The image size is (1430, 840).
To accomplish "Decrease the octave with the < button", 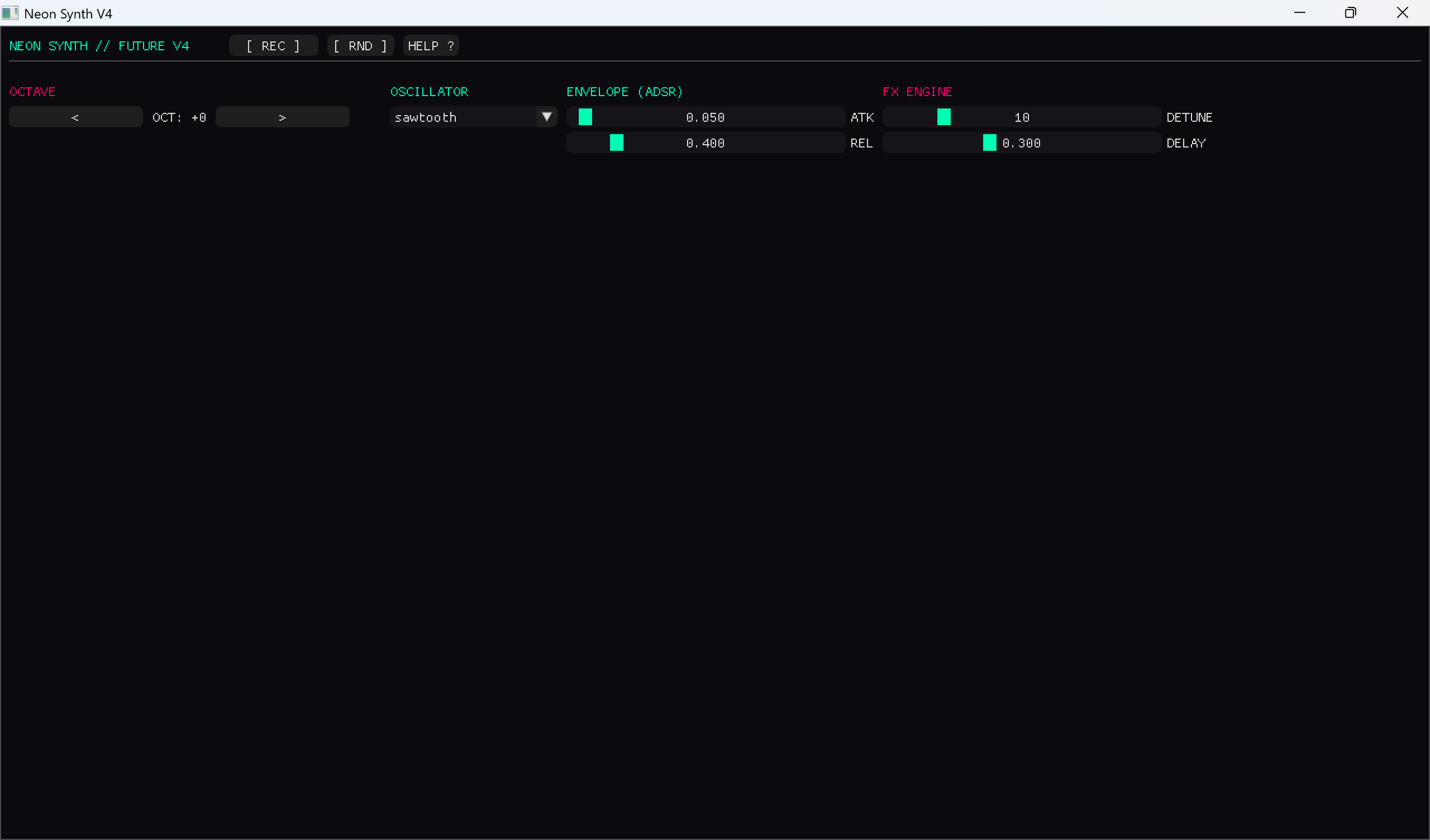I will [75, 117].
